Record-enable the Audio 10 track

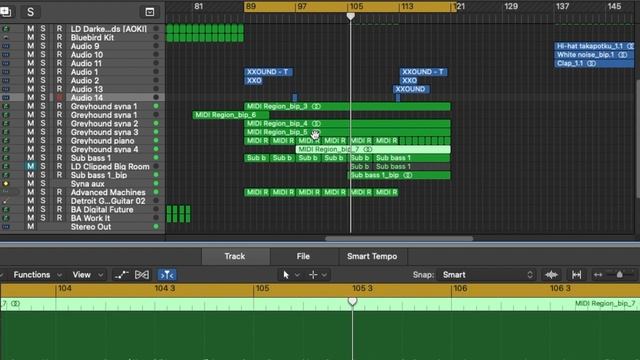click(60, 55)
